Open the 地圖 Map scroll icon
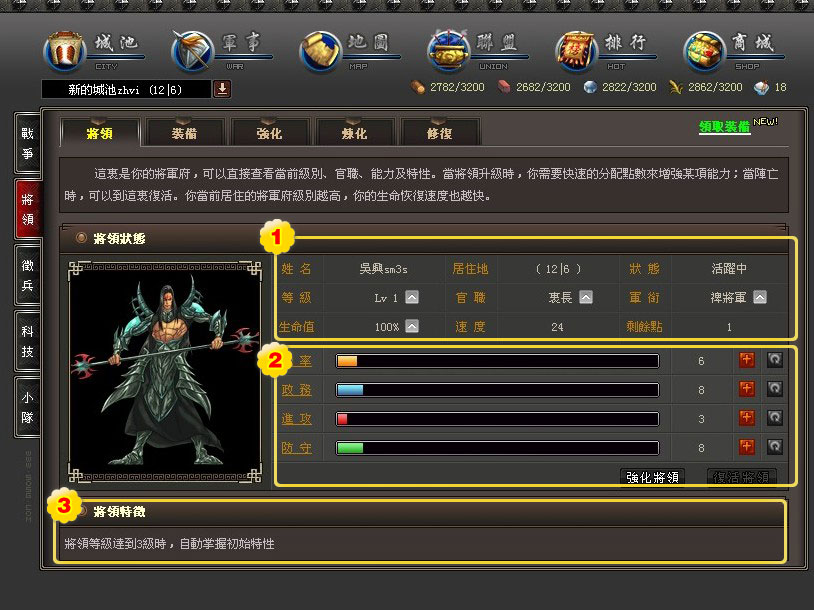Screen dimensions: 814x610 320,51
